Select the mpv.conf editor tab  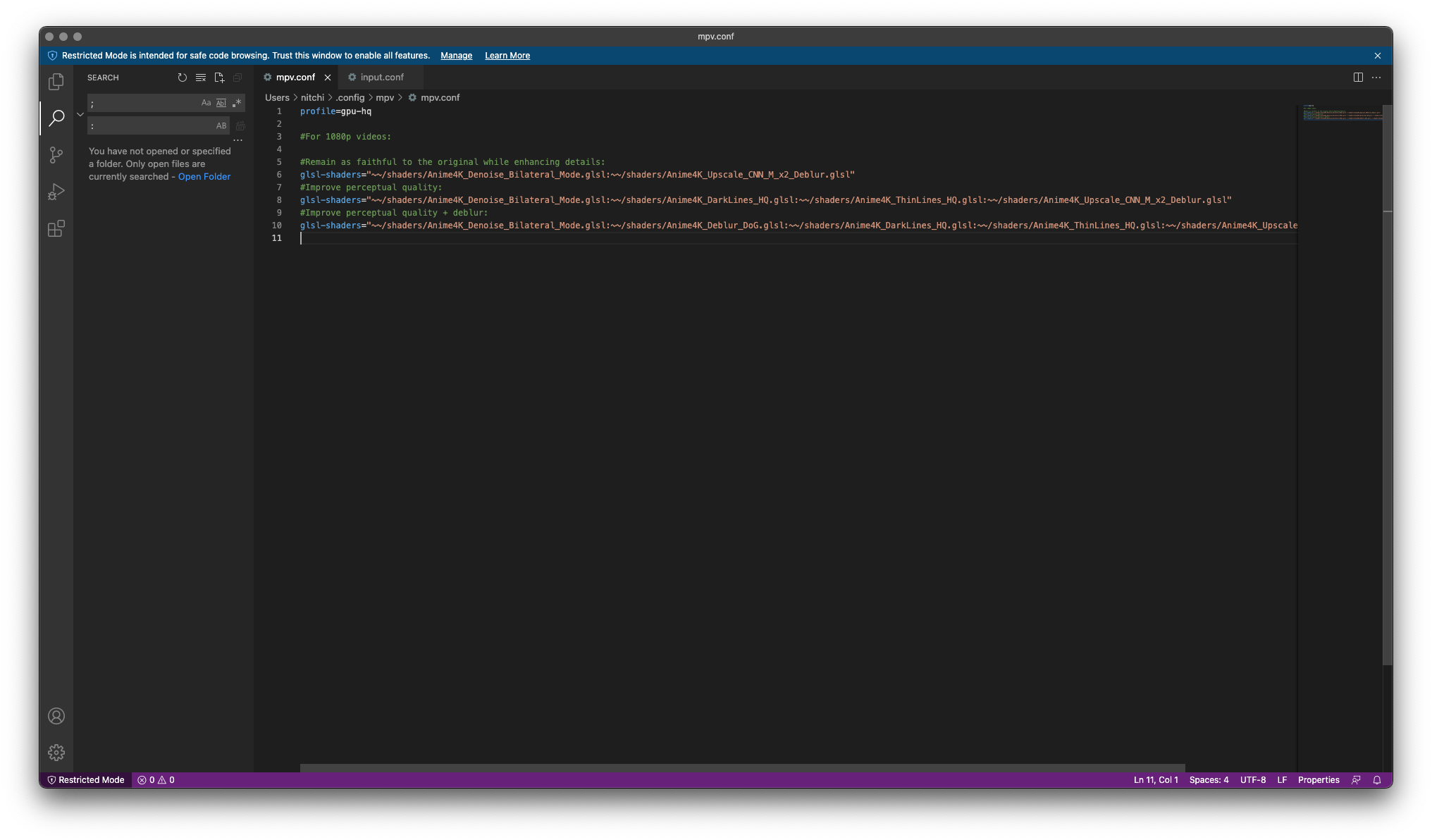click(x=295, y=77)
